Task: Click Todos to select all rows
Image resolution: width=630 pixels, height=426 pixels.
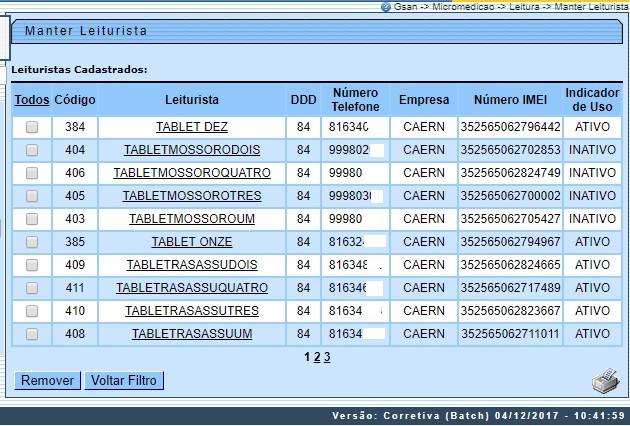Action: pyautogui.click(x=32, y=100)
